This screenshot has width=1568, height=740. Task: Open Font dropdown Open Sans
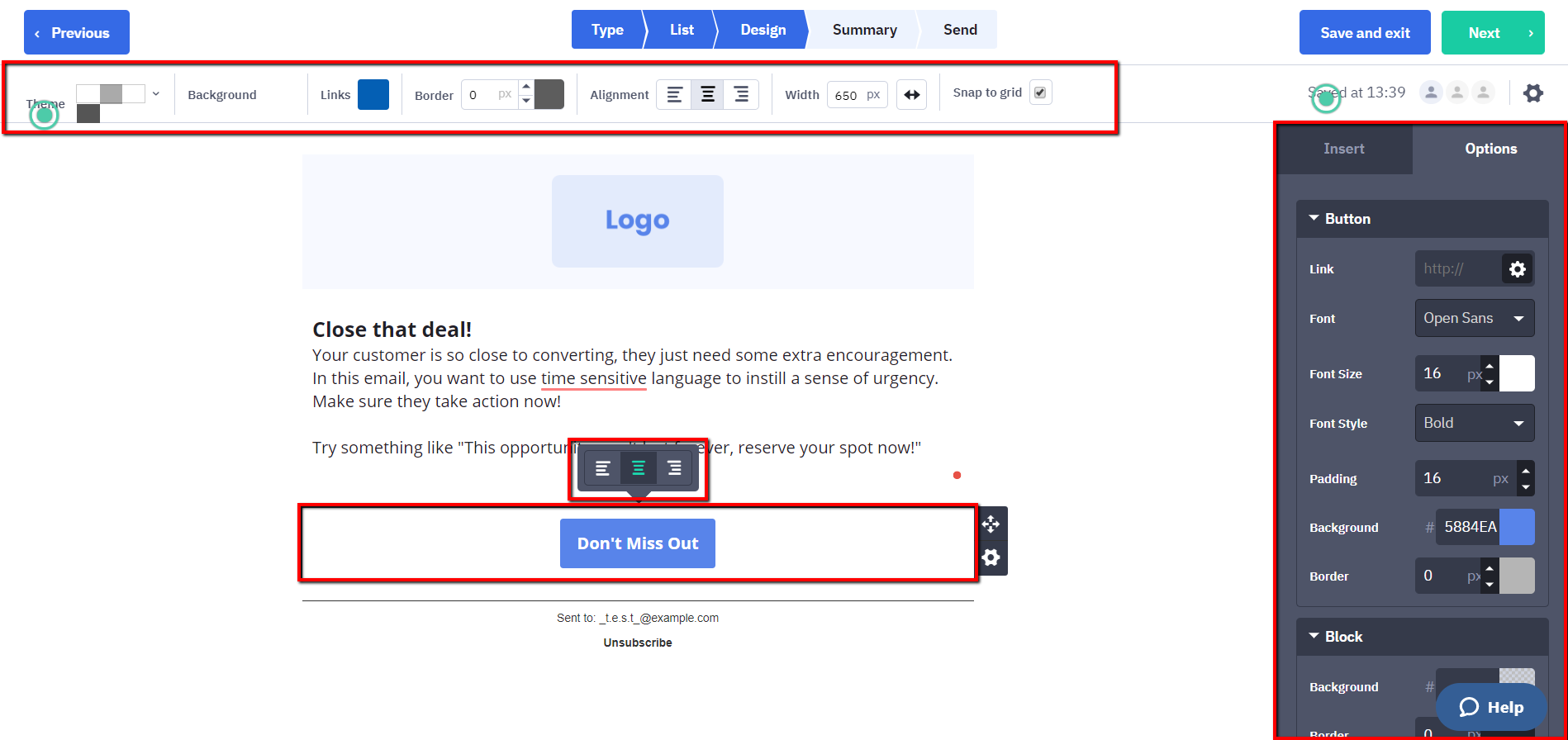[x=1474, y=318]
